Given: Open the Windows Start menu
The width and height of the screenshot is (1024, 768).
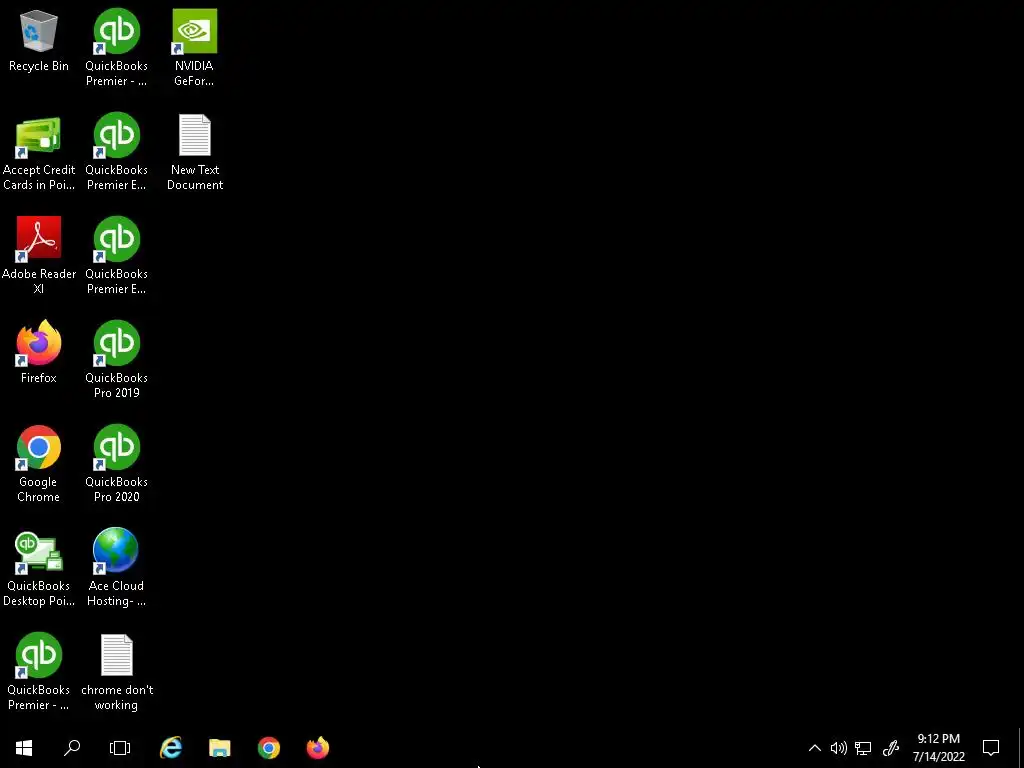Looking at the screenshot, I should coord(24,748).
